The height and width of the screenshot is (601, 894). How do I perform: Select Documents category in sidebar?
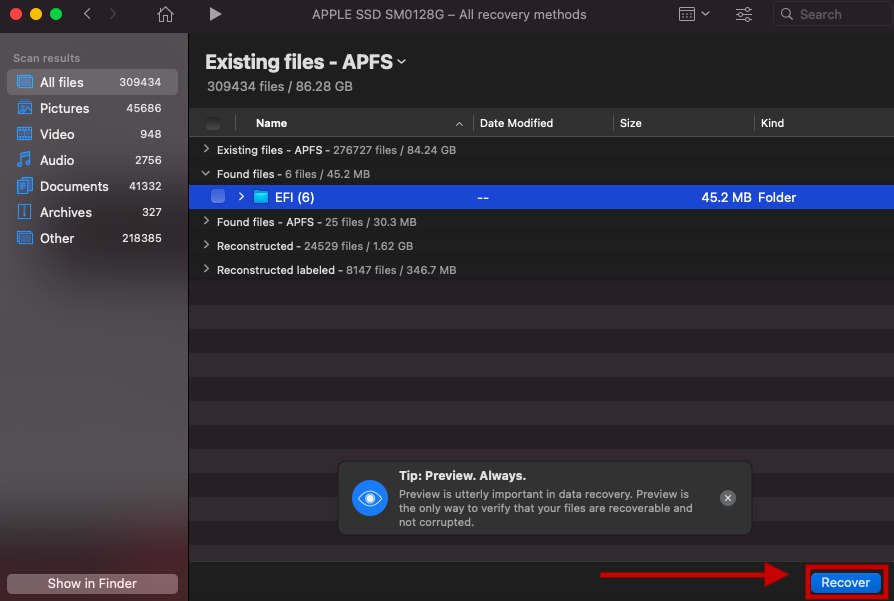click(x=92, y=186)
